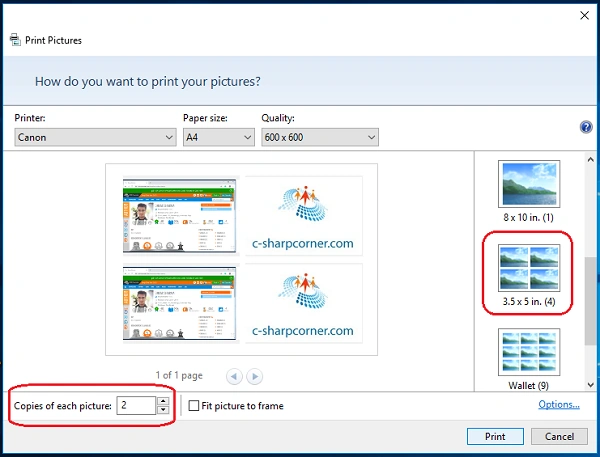The width and height of the screenshot is (600, 457).
Task: Click the layout list scrollbar thumb
Action: pos(590,301)
